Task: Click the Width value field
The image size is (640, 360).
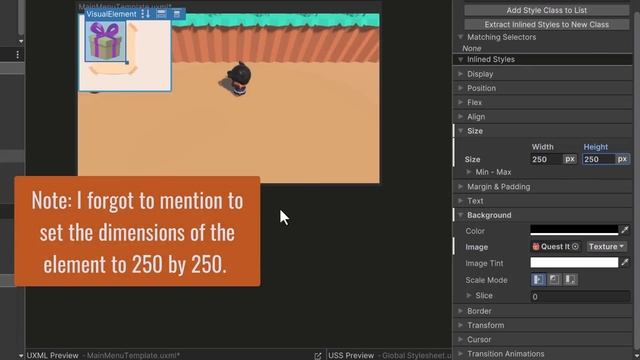Action: (x=546, y=159)
